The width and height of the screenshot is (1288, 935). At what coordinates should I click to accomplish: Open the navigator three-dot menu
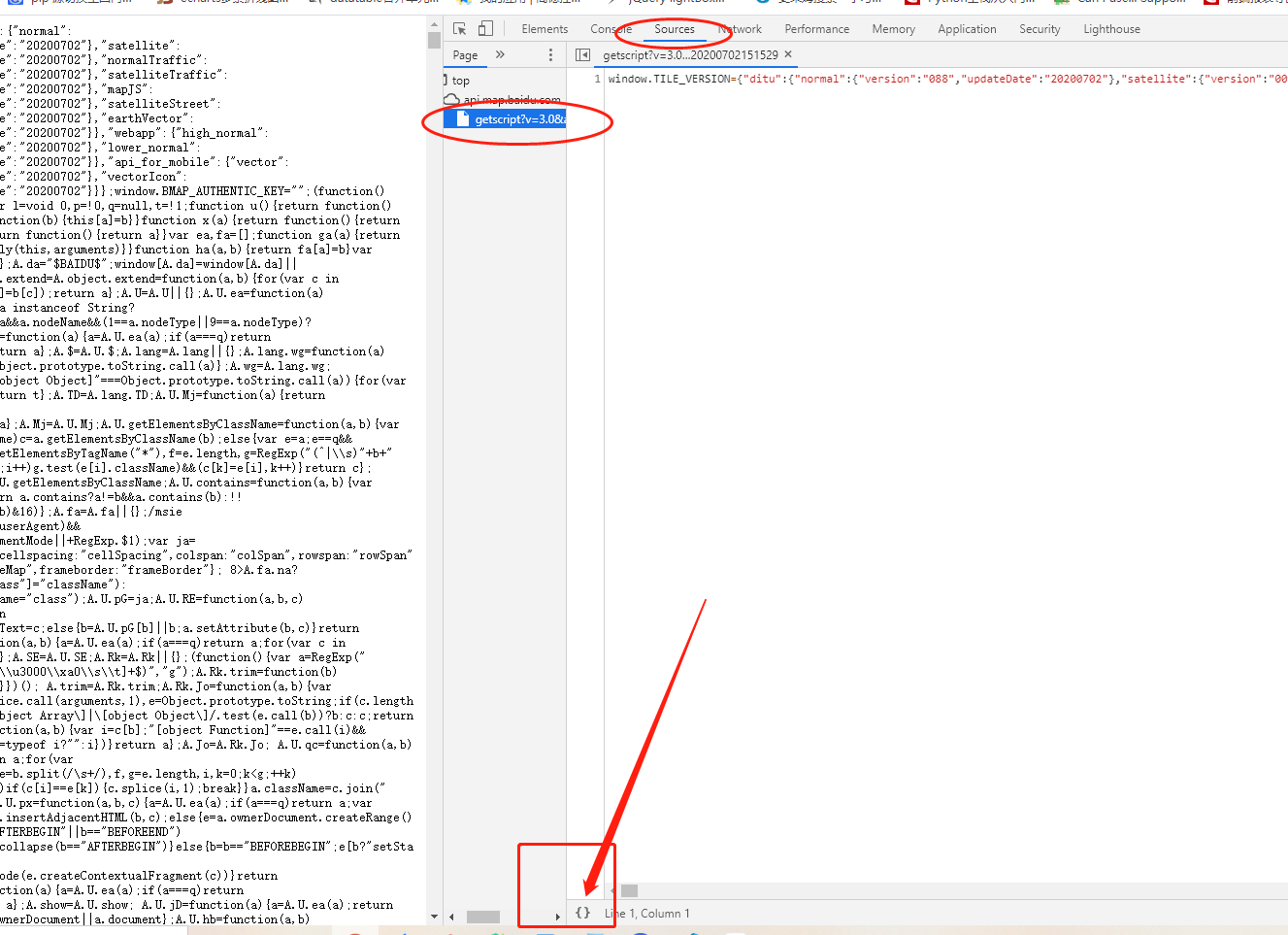pyautogui.click(x=550, y=55)
